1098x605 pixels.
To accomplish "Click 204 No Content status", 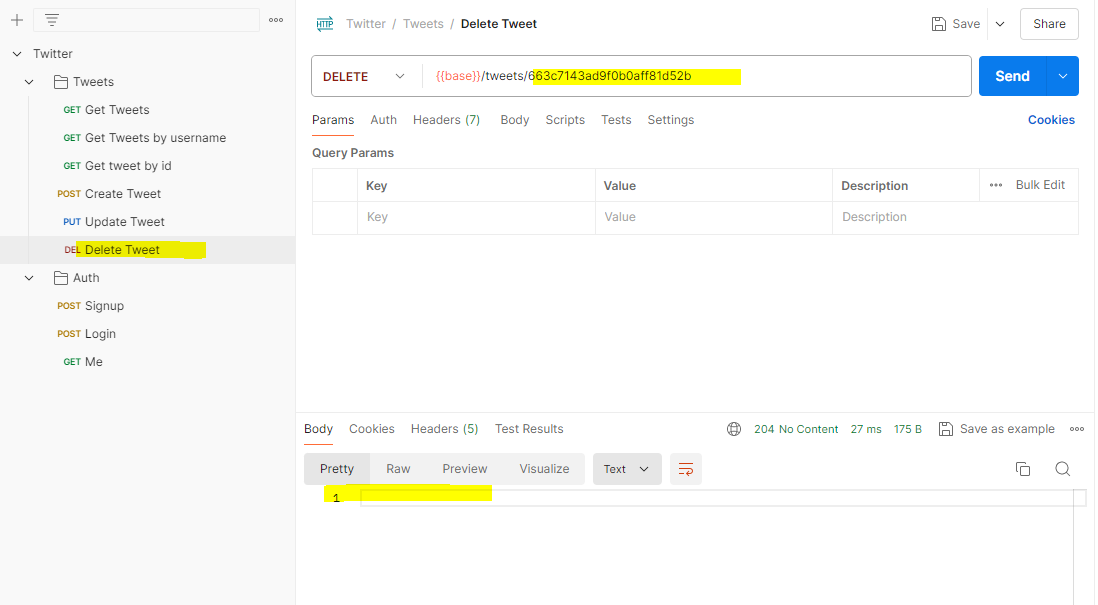I will click(795, 429).
